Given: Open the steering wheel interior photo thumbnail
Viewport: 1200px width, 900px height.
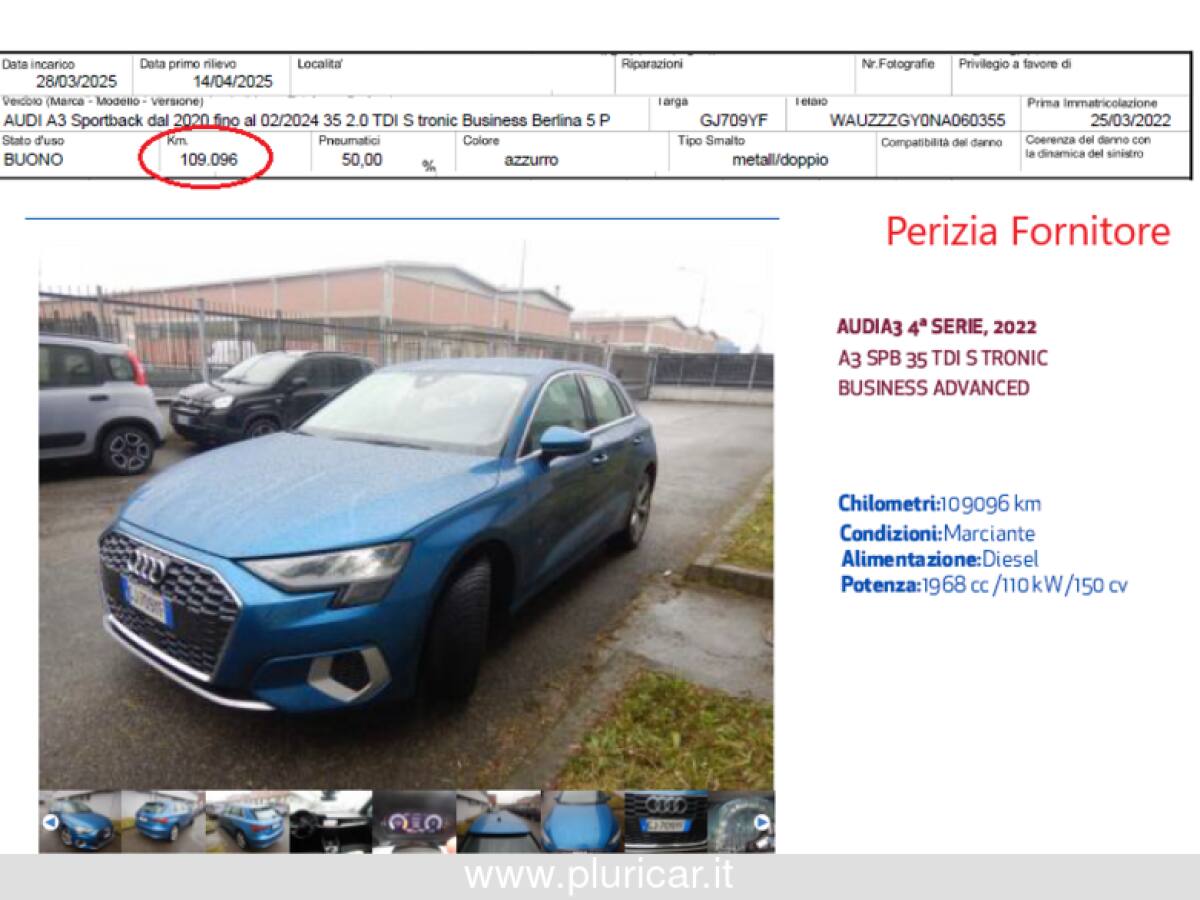Looking at the screenshot, I should (330, 820).
